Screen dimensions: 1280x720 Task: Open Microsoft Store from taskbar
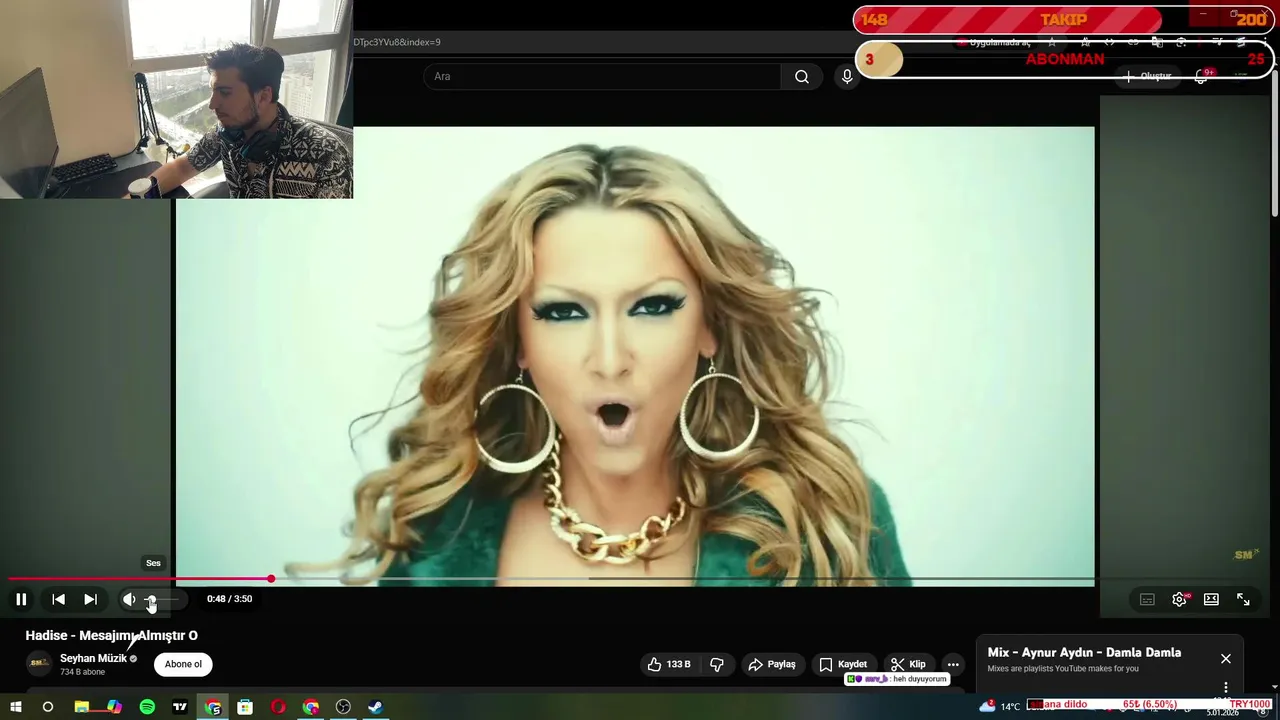point(245,707)
